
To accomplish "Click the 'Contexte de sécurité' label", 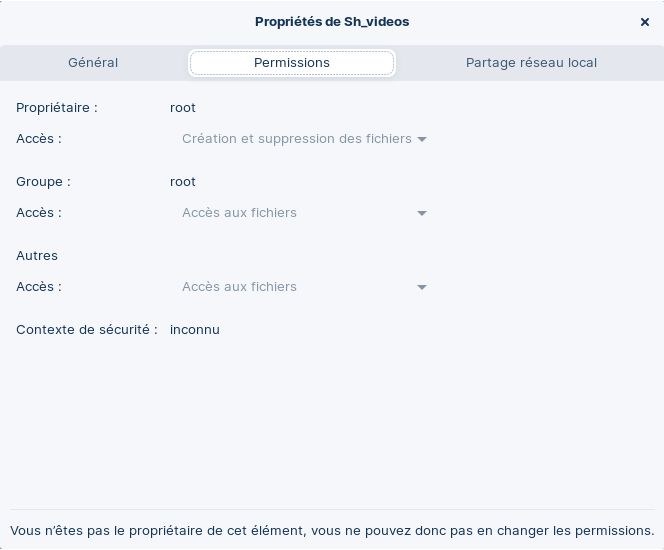I will 87,330.
